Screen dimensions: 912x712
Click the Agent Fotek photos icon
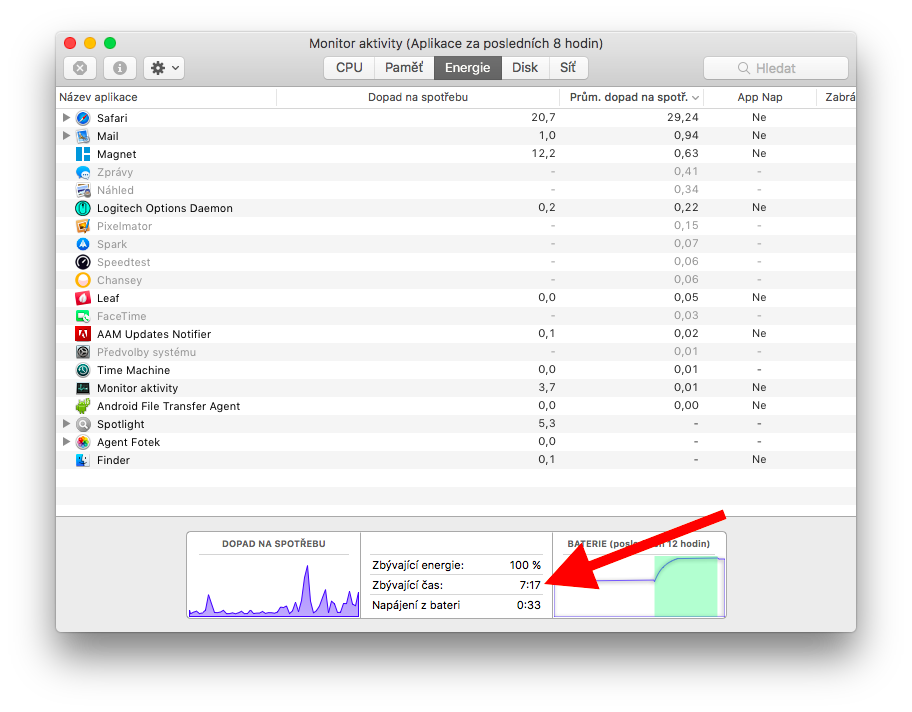coord(83,442)
